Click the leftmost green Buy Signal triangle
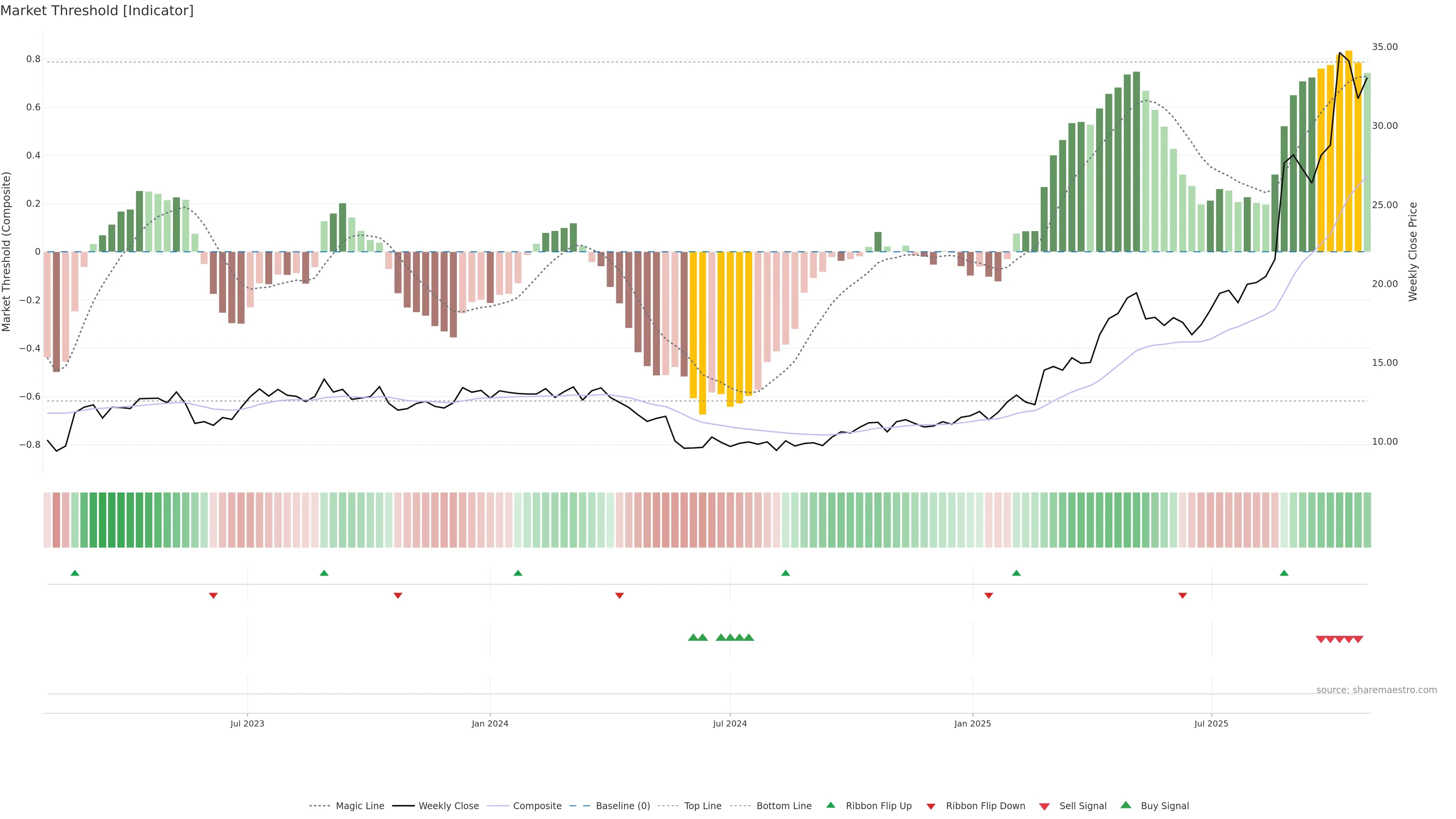This screenshot has width=1456, height=819. coord(693,637)
